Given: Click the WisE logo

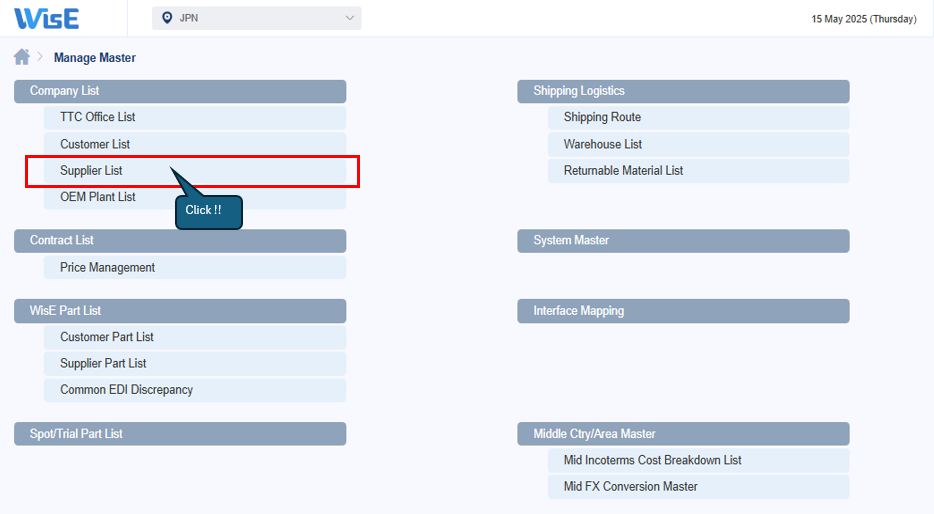Looking at the screenshot, I should tap(47, 18).
